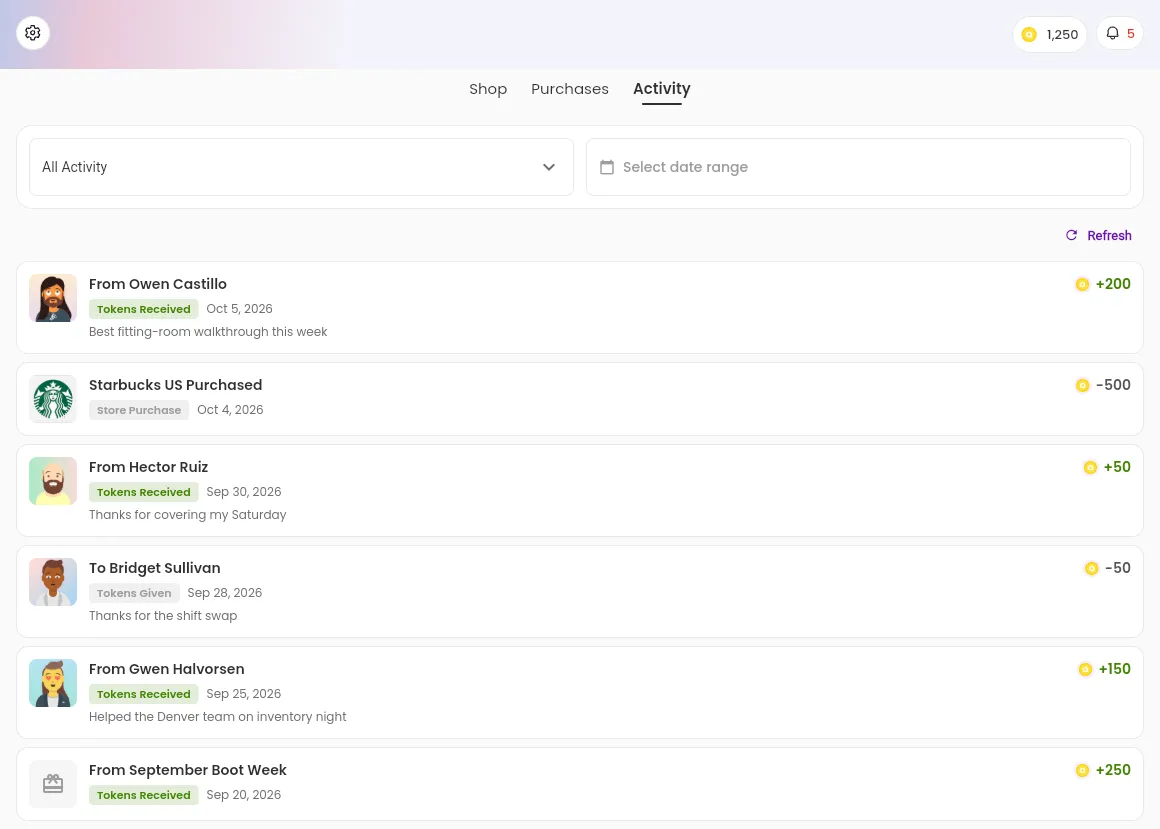The image size is (1160, 829).
Task: Open From September Boot Week entry
Action: click(x=580, y=784)
